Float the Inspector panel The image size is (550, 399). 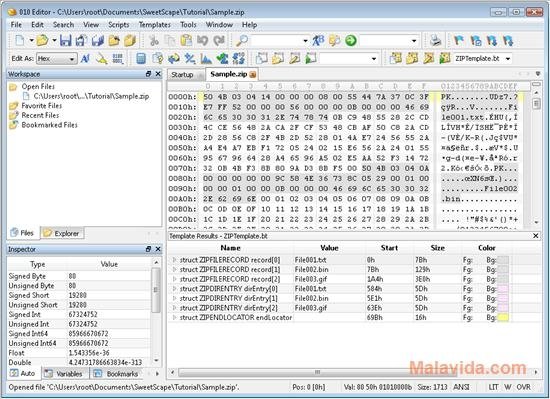148,249
